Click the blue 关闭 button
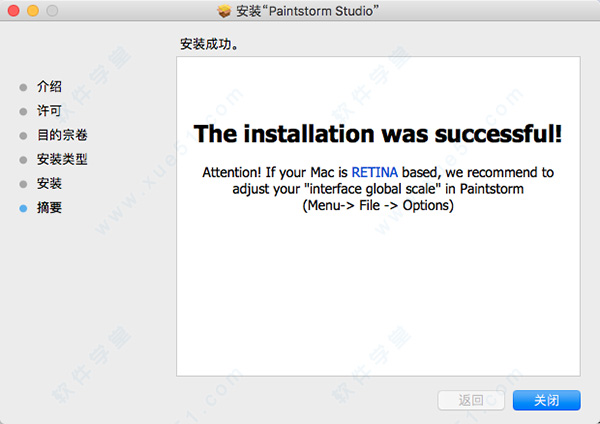The width and height of the screenshot is (600, 424). [546, 400]
